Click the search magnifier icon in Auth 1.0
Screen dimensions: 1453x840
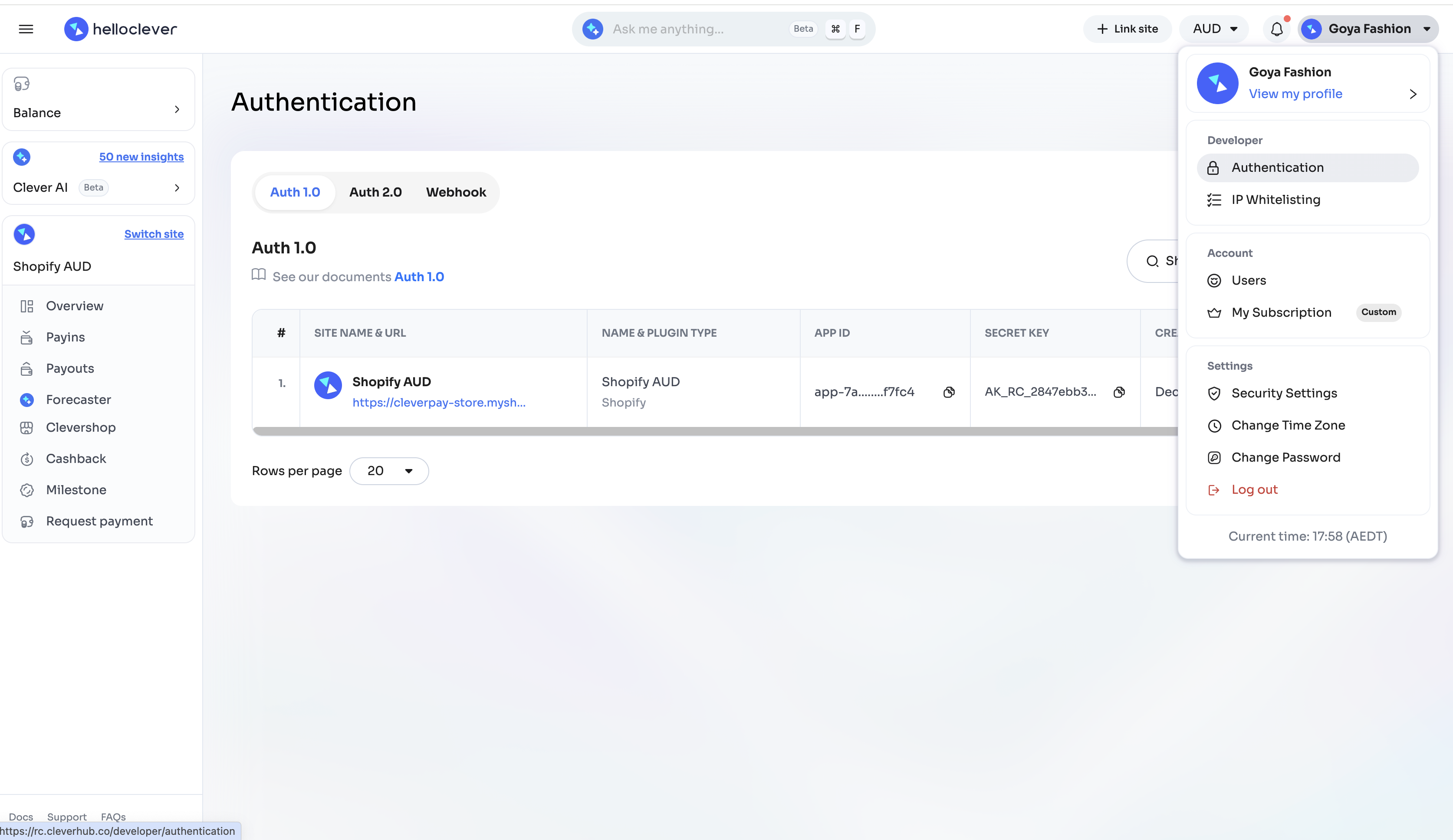click(x=1152, y=261)
